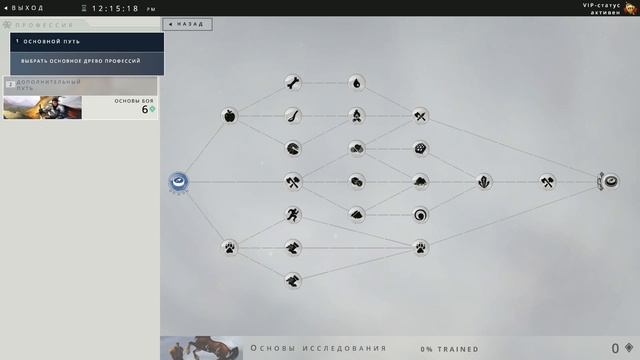Viewport: 640px width, 360px height.
Task: Click the skill points diamond icon
Action: click(x=629, y=348)
